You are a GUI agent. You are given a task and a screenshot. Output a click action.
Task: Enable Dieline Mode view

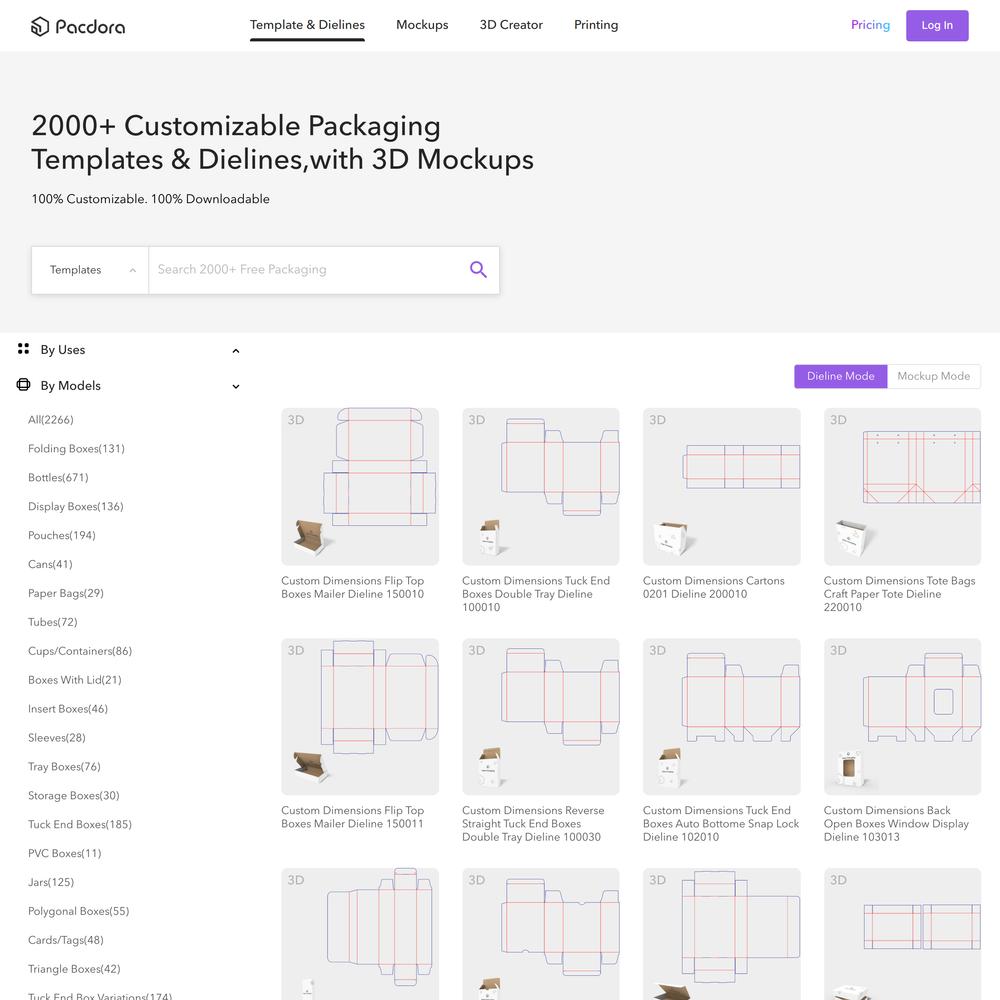841,376
